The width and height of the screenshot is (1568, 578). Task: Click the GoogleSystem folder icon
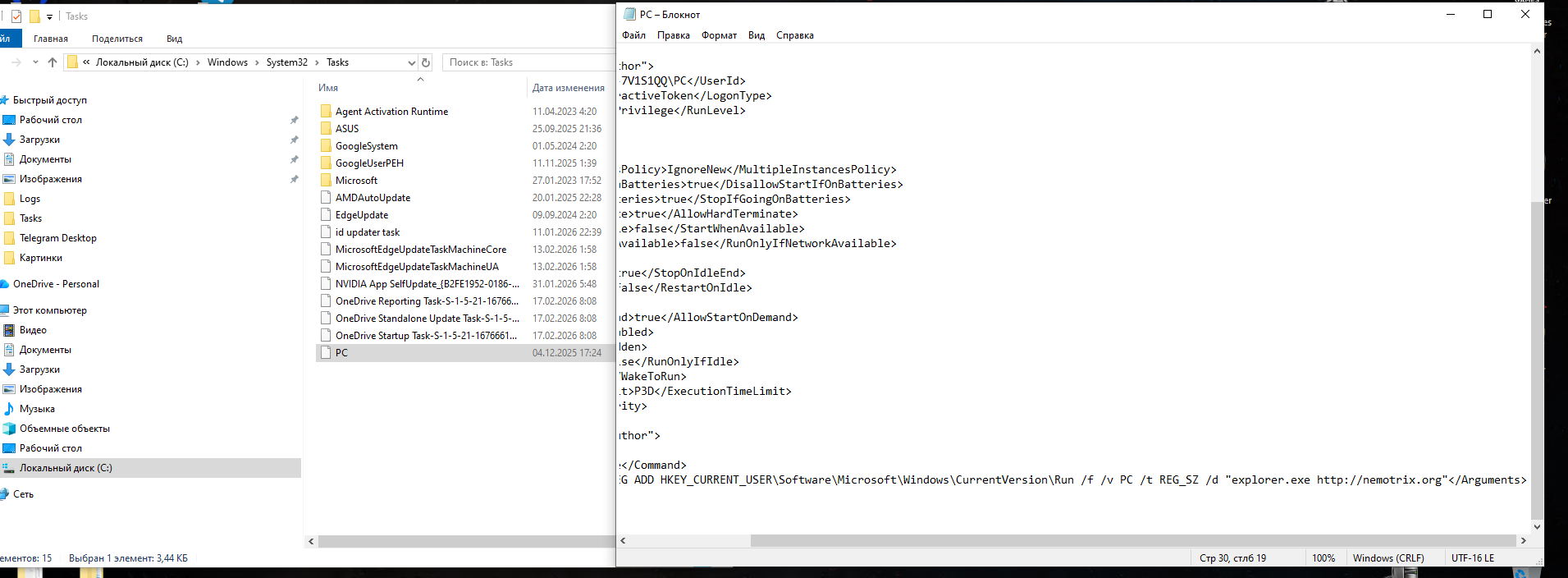pyautogui.click(x=326, y=146)
